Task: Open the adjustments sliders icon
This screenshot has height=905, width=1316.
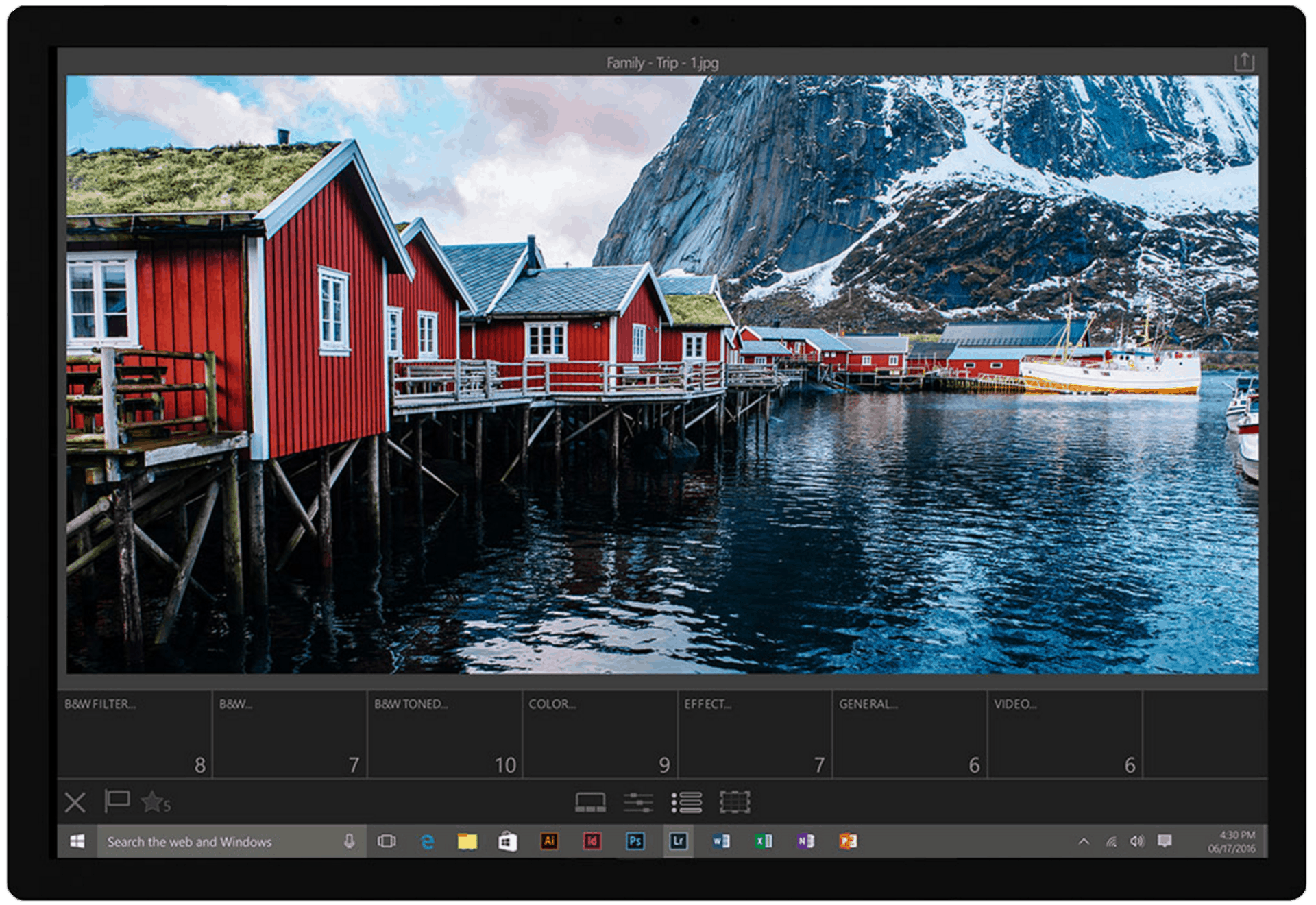Action: (638, 802)
